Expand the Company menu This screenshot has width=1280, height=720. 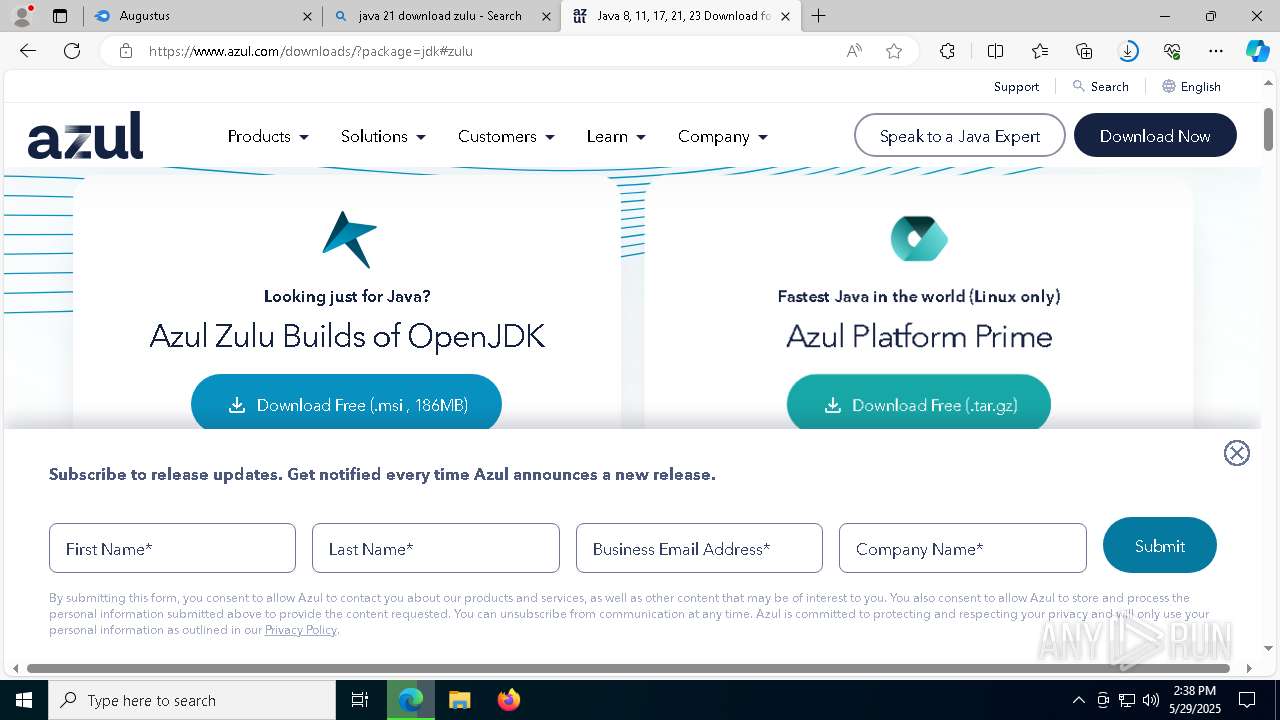pos(723,136)
